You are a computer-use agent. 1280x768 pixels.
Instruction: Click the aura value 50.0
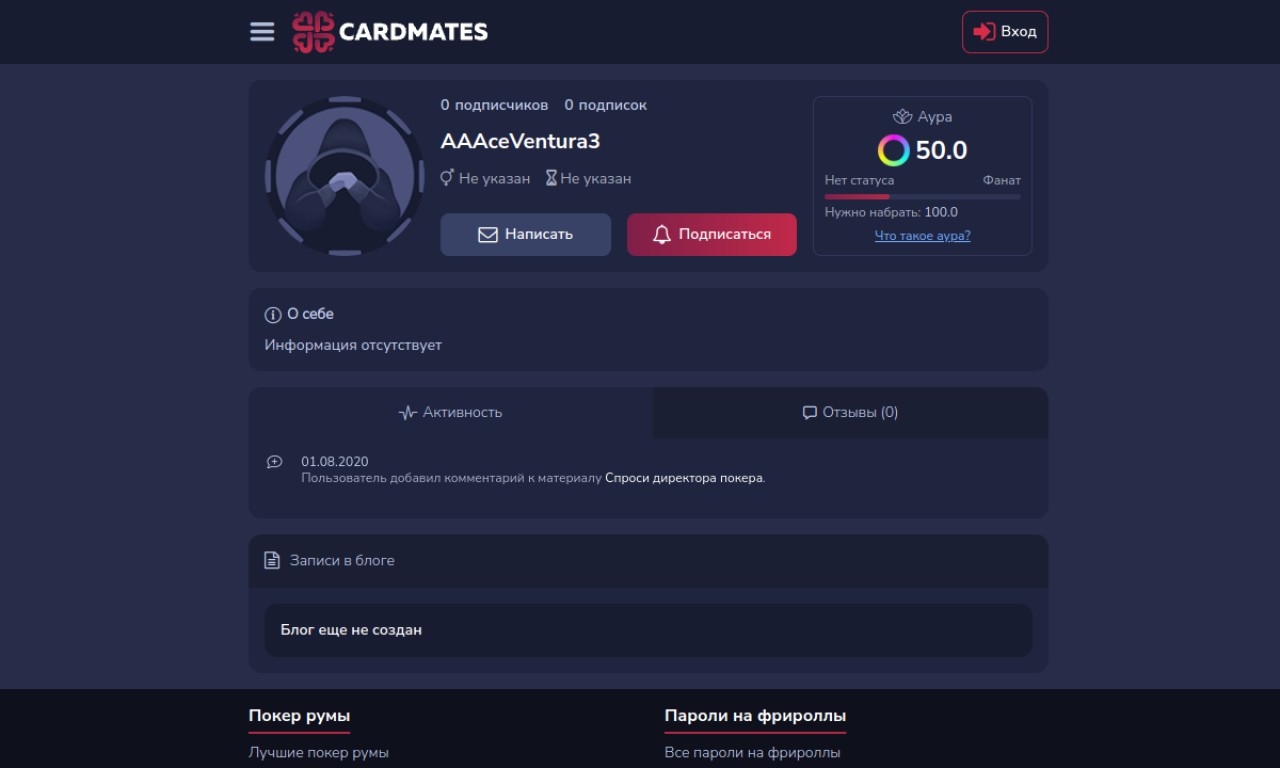[x=941, y=151]
